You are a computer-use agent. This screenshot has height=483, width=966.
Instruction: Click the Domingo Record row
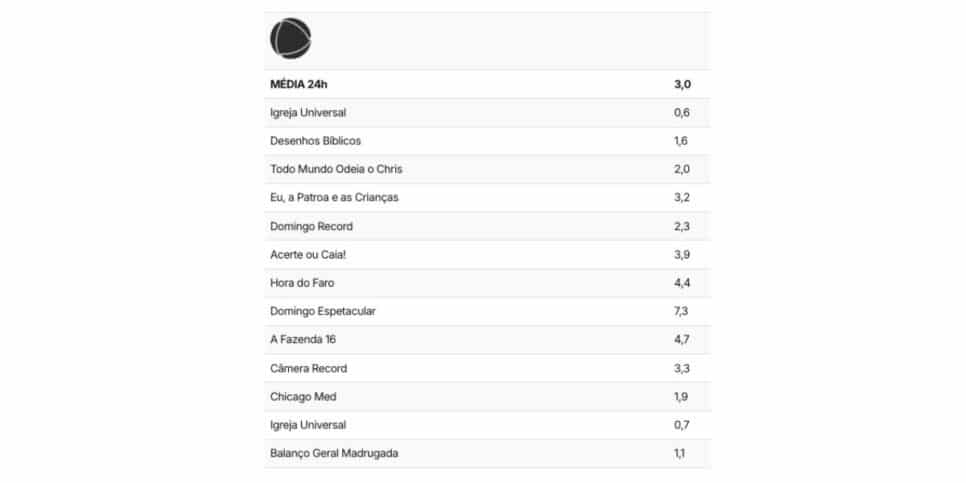(487, 227)
